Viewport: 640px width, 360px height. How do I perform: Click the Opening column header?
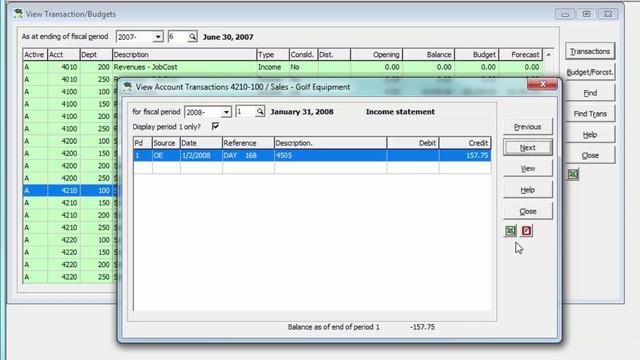376,55
